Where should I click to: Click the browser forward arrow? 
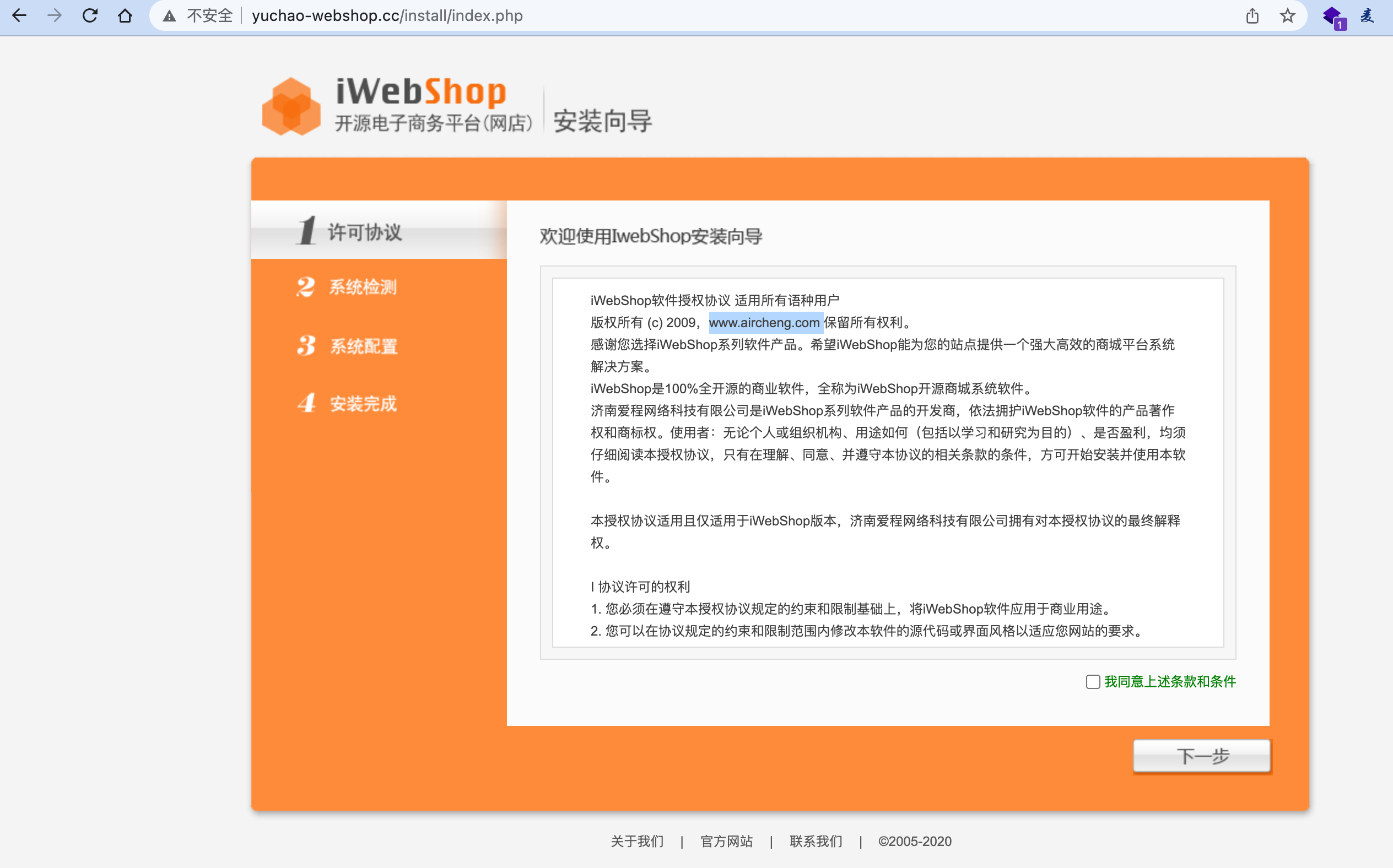click(x=55, y=15)
